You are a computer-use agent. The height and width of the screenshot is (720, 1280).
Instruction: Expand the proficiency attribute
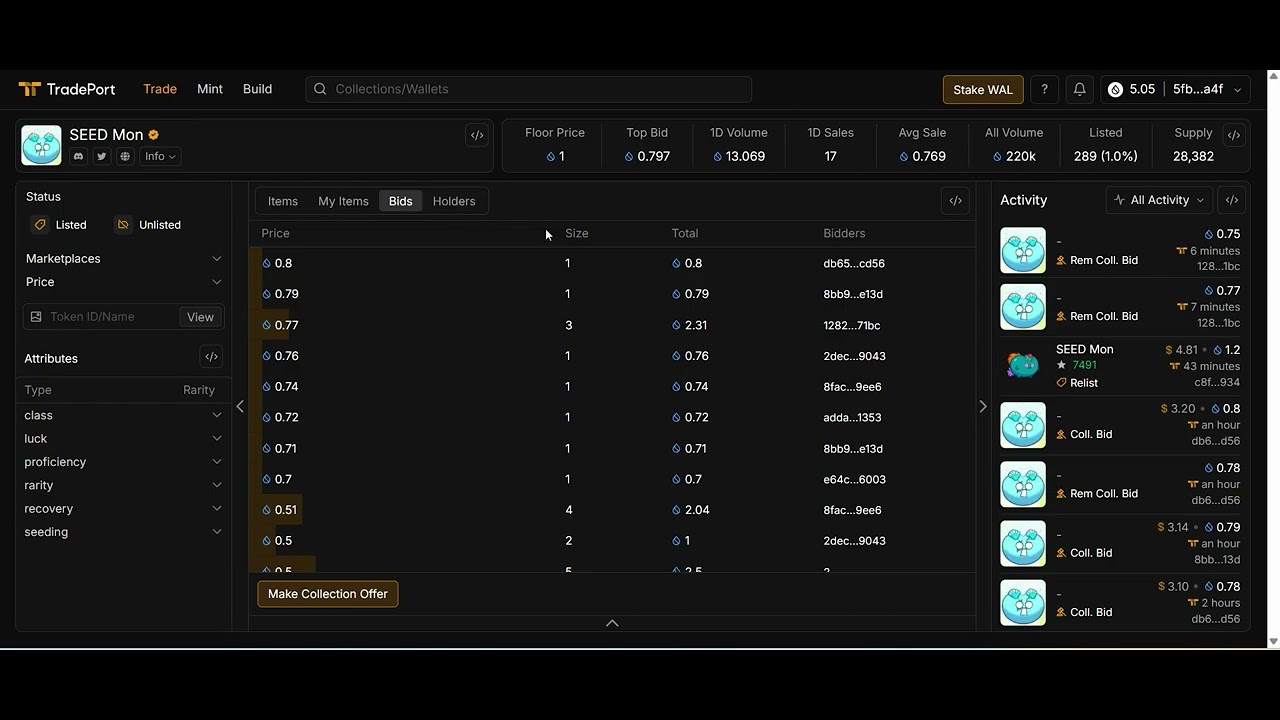pyautogui.click(x=123, y=462)
